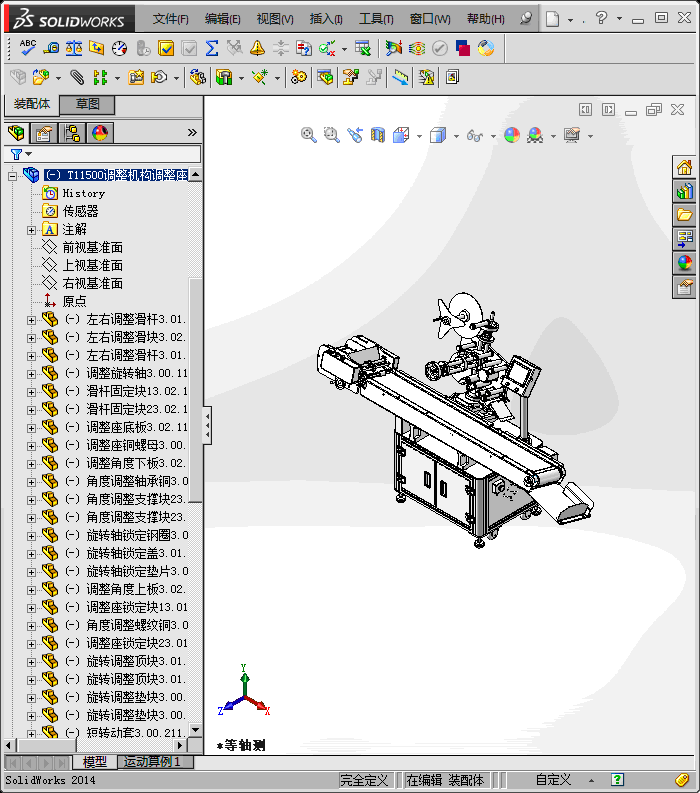Open Interference Detection blue-red squares icon
Image resolution: width=700 pixels, height=793 pixels.
tap(463, 48)
